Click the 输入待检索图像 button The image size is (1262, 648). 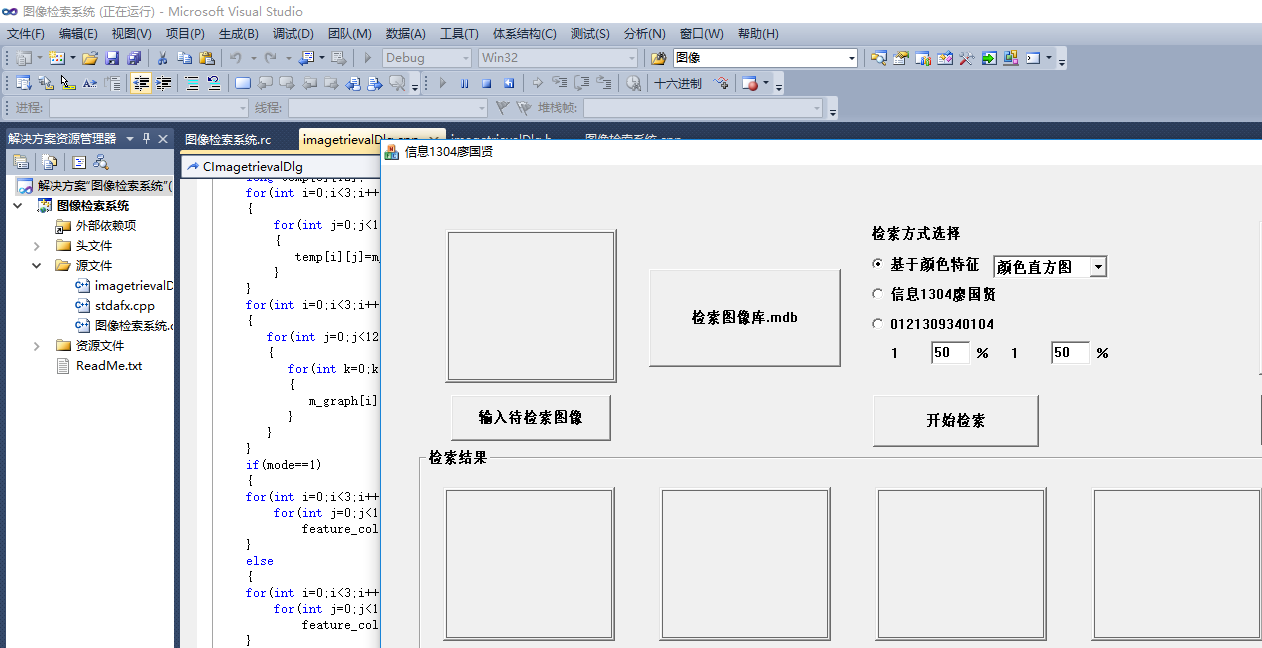tap(530, 418)
